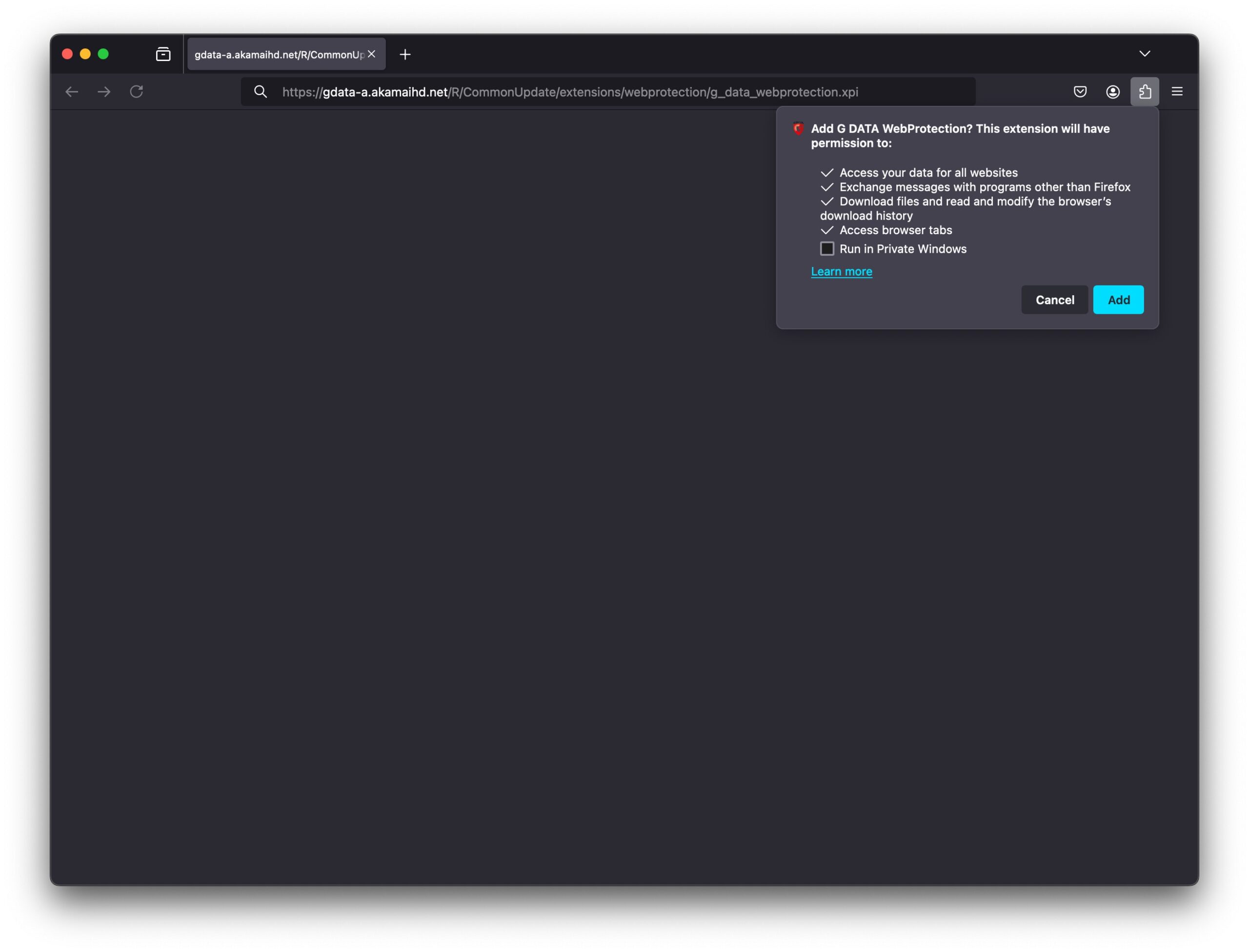Open the Firefox account icon

tap(1112, 92)
